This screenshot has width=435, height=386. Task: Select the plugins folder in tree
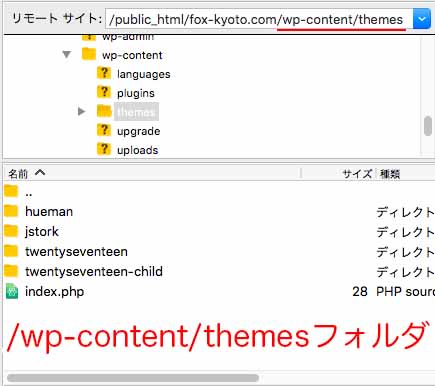click(x=136, y=93)
